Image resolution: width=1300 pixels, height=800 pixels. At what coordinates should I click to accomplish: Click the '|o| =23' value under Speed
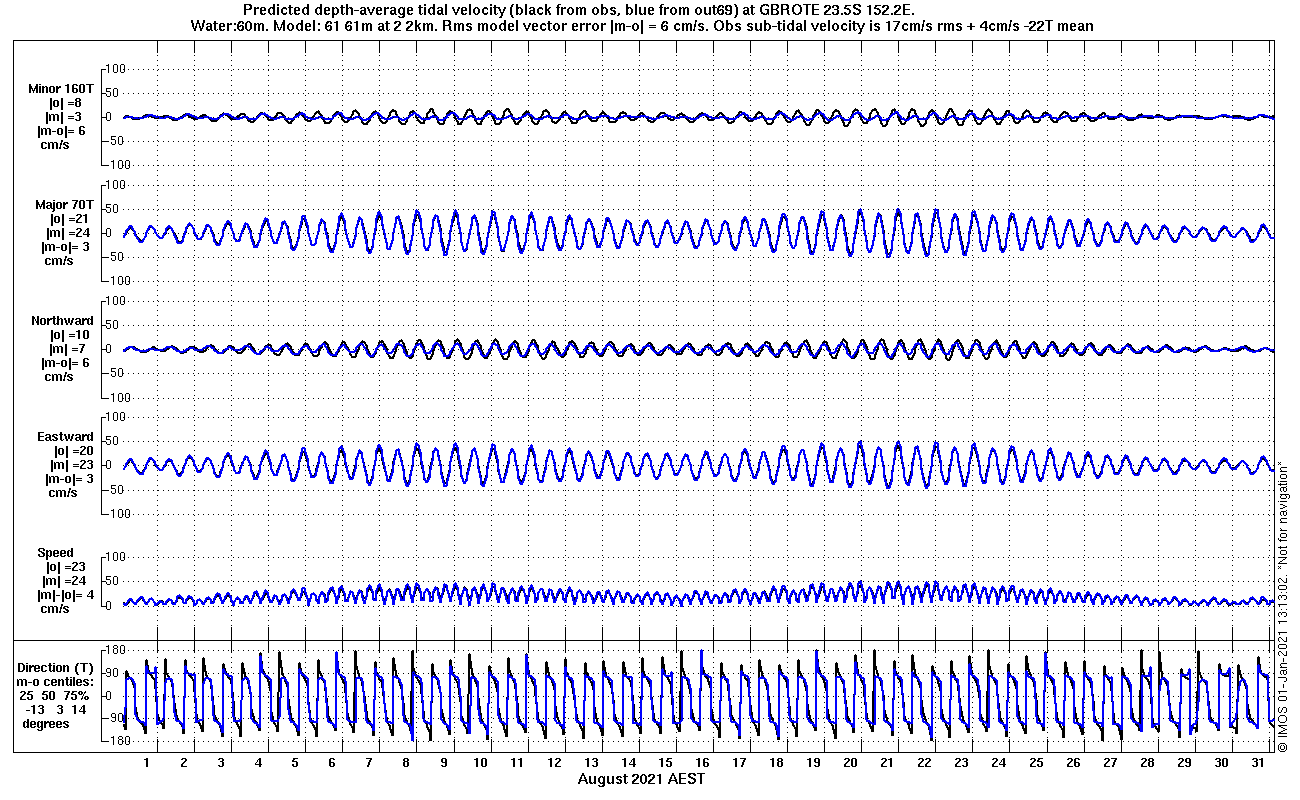pyautogui.click(x=68, y=567)
